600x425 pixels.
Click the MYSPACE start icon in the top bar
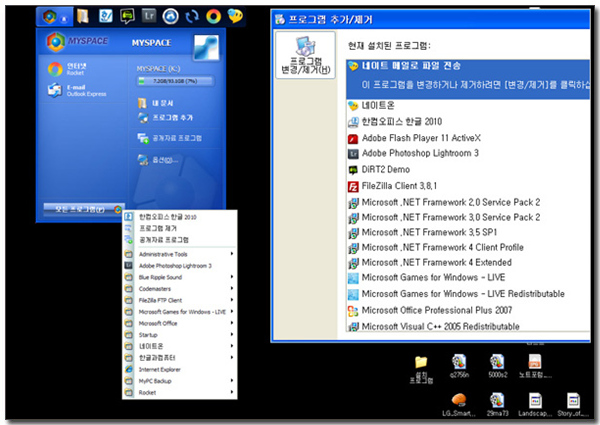pos(50,16)
